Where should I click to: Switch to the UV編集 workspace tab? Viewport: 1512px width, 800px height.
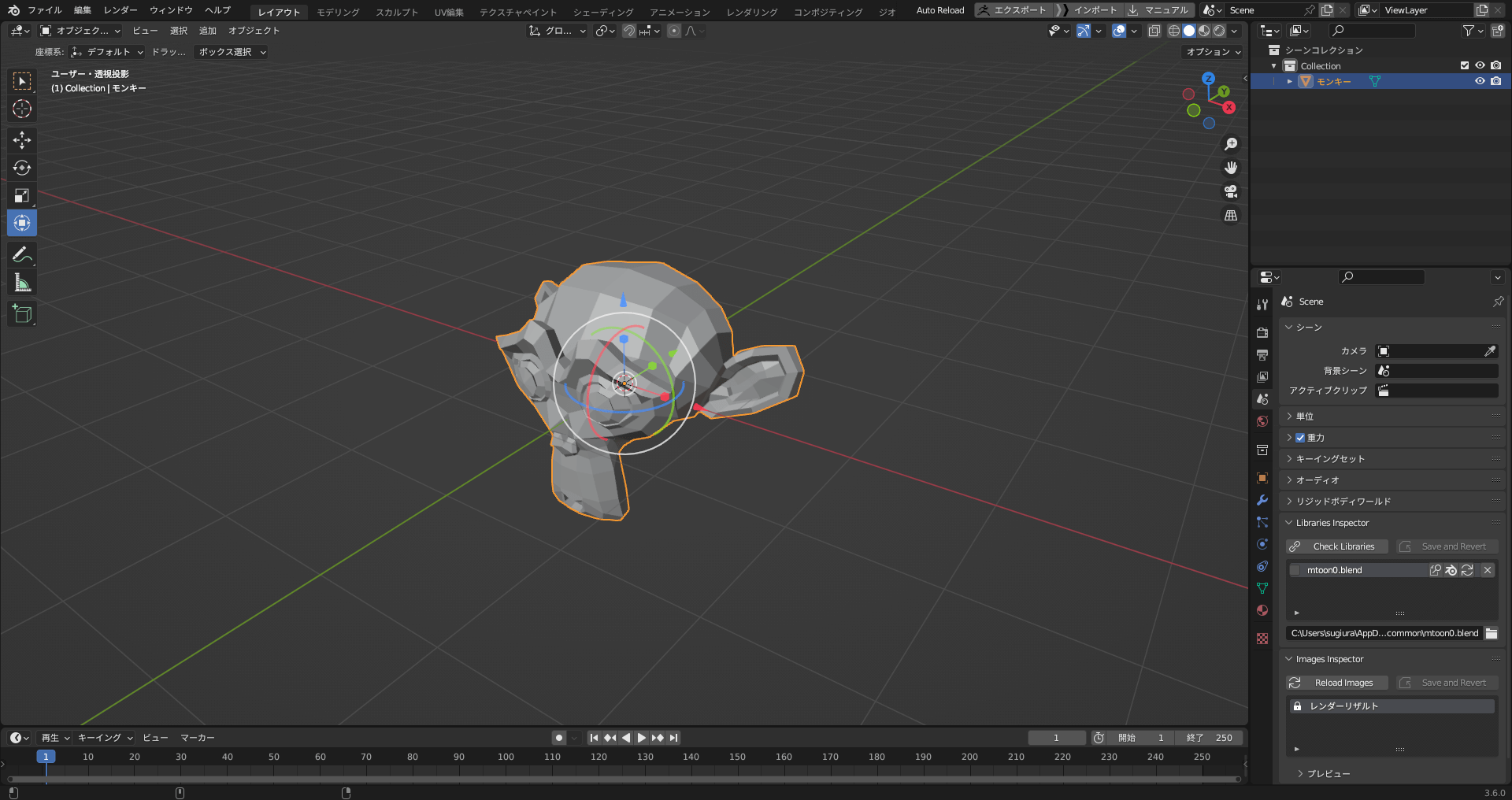pos(449,12)
